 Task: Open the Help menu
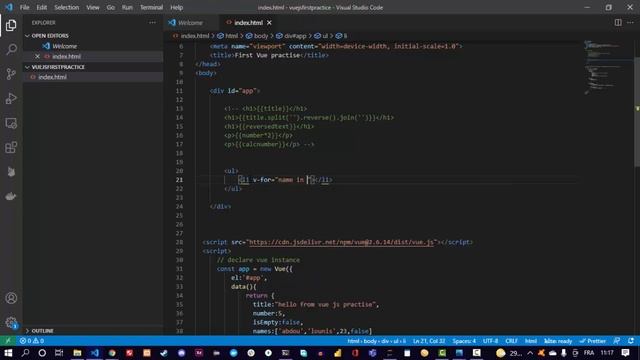pyautogui.click(x=176, y=7)
